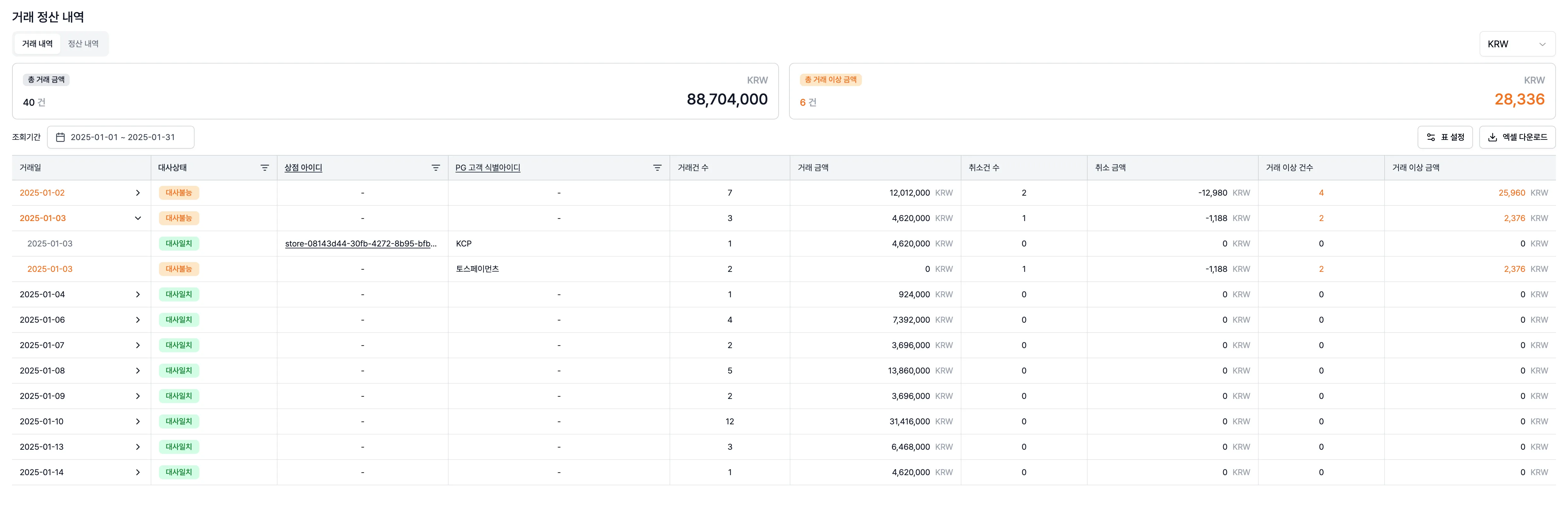The height and width of the screenshot is (505, 1568).
Task: Open filter icon in PG 고객 식별아이디 column
Action: point(657,168)
